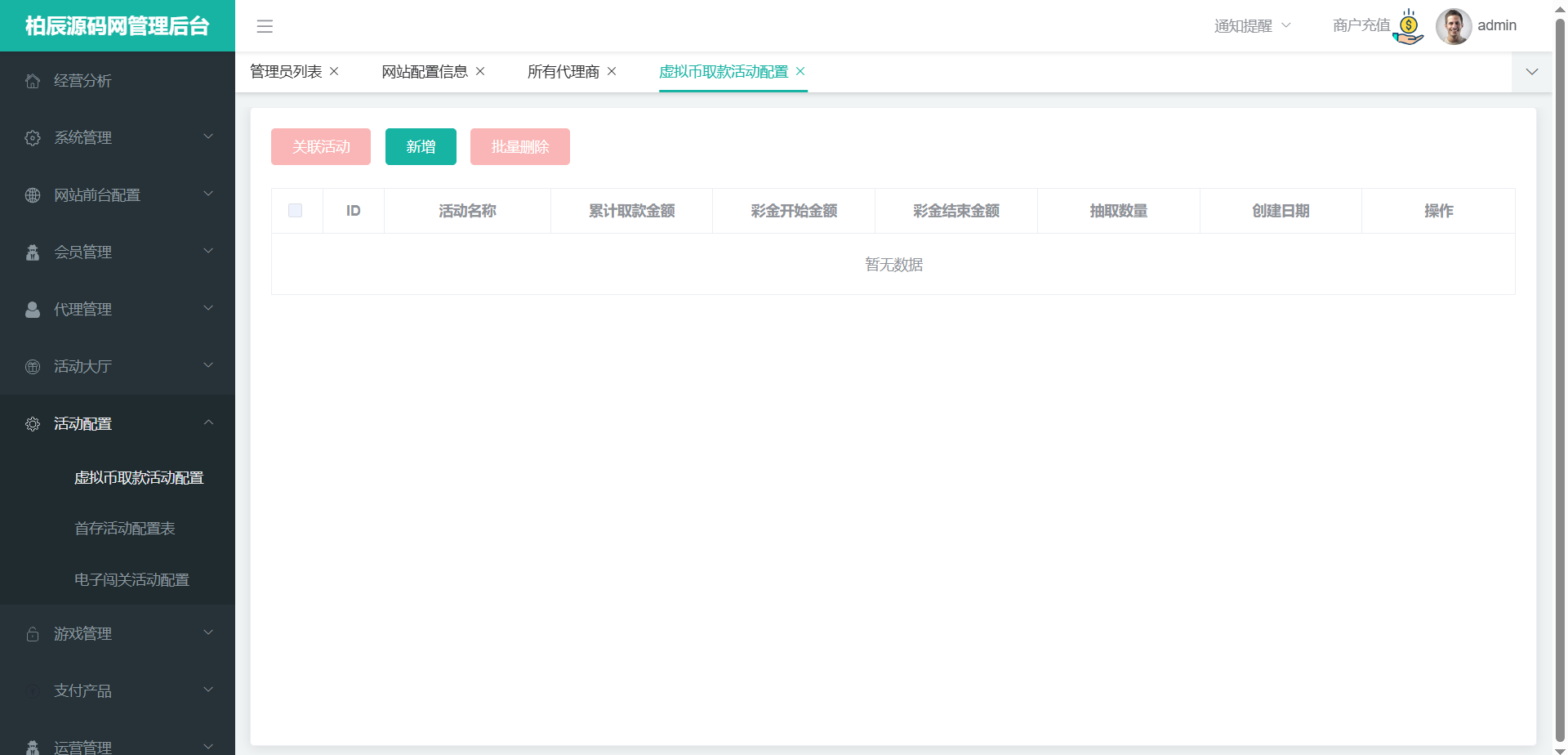
Task: Expand the 支付产品 menu chevron
Action: [x=208, y=690]
